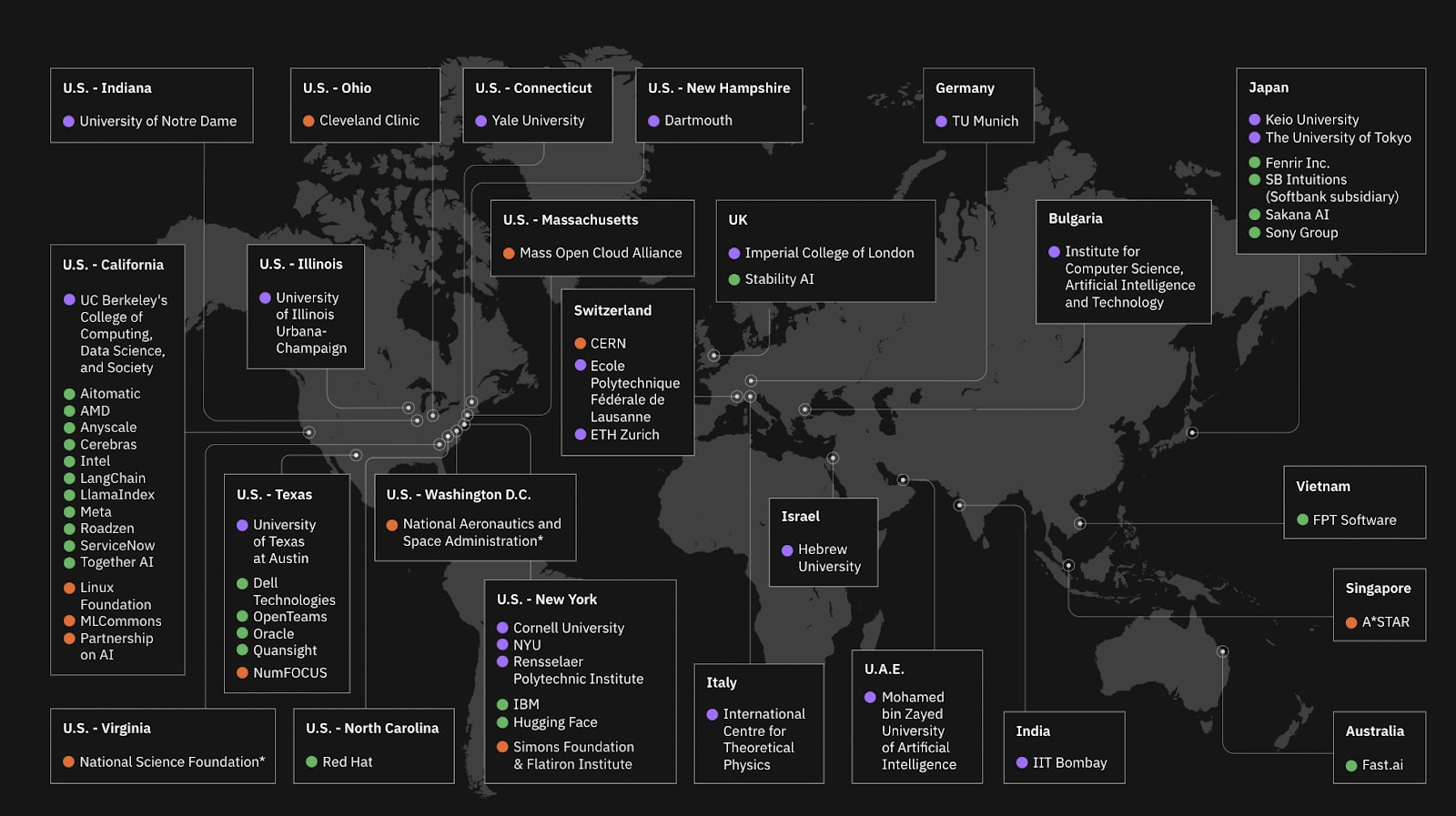The width and height of the screenshot is (1456, 816).
Task: Select Intel under U.S. - California
Action: click(86, 461)
